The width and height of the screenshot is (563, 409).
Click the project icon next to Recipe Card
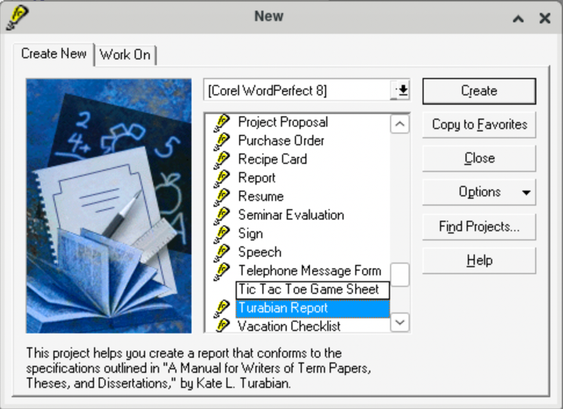[221, 160]
